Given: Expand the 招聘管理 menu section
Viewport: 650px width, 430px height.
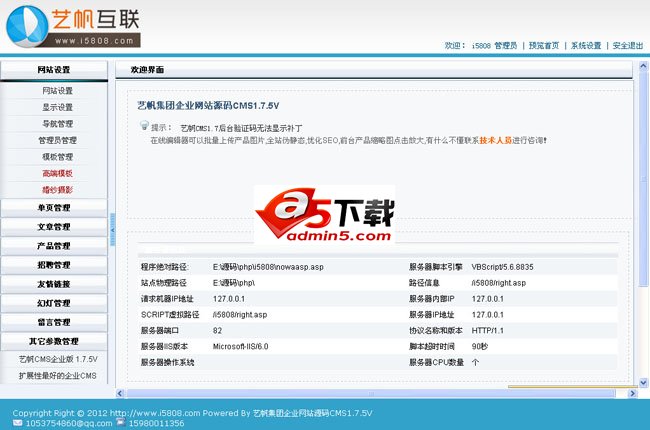Looking at the screenshot, I should (54, 265).
